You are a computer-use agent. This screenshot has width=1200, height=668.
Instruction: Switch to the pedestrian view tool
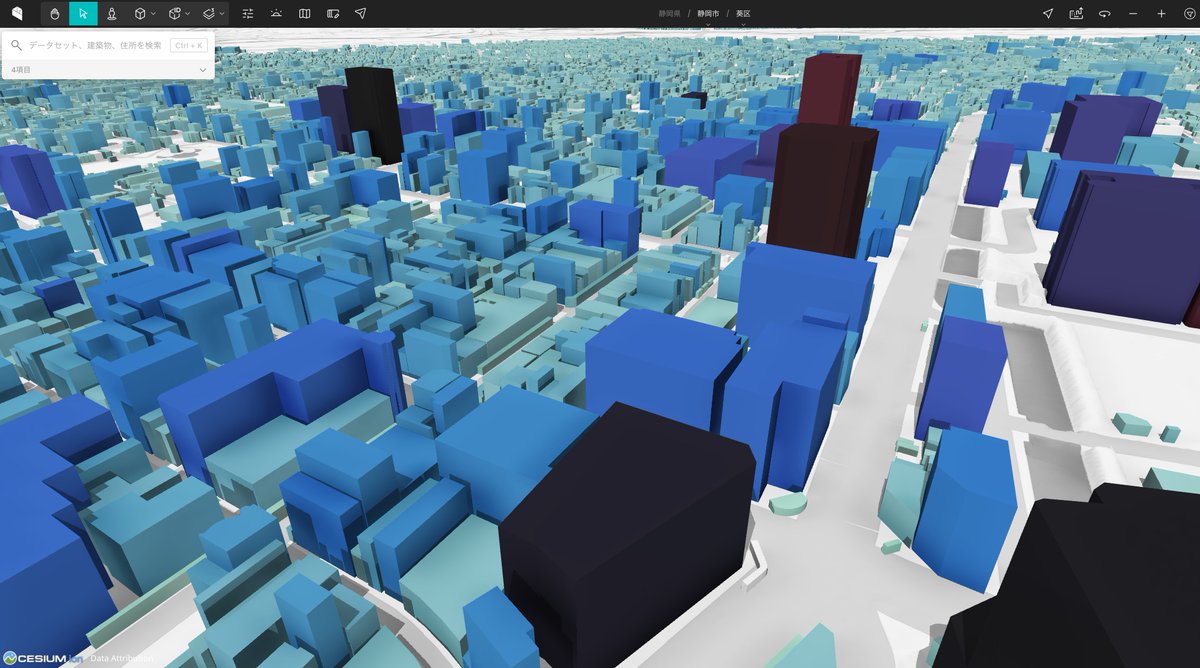click(x=111, y=13)
